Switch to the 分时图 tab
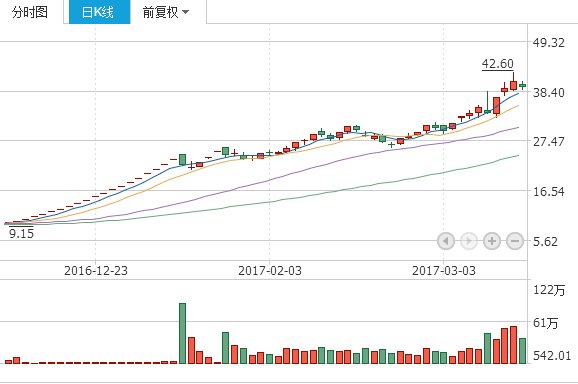The height and width of the screenshot is (384, 578). point(30,12)
